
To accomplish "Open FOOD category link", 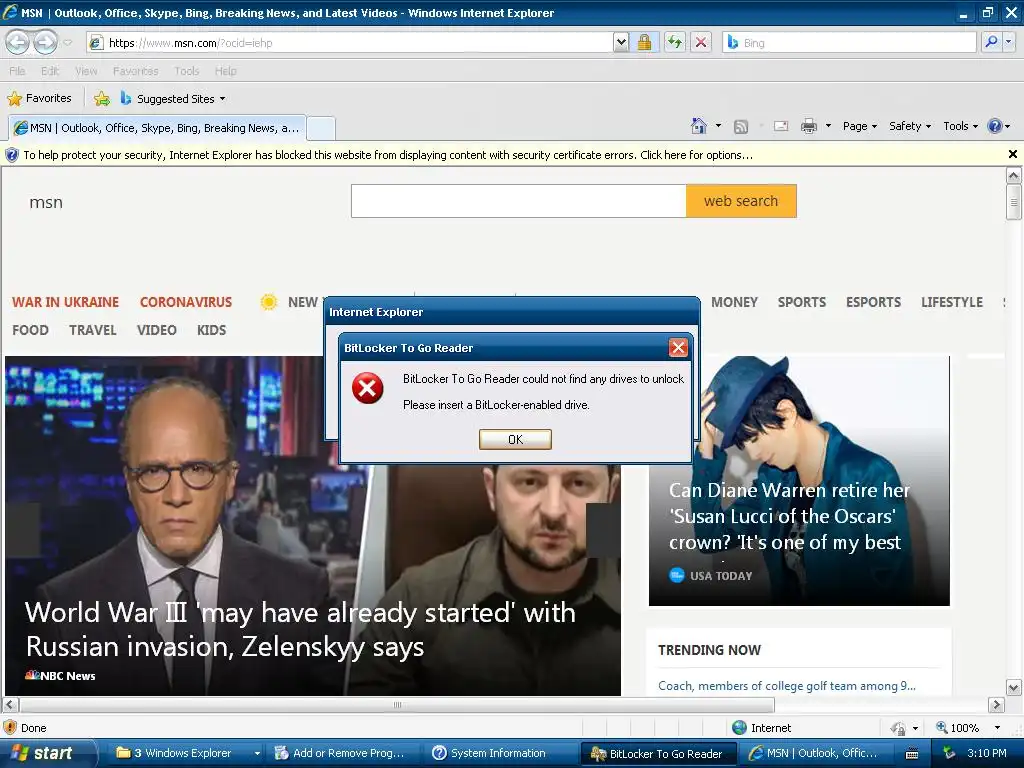I will [x=30, y=330].
